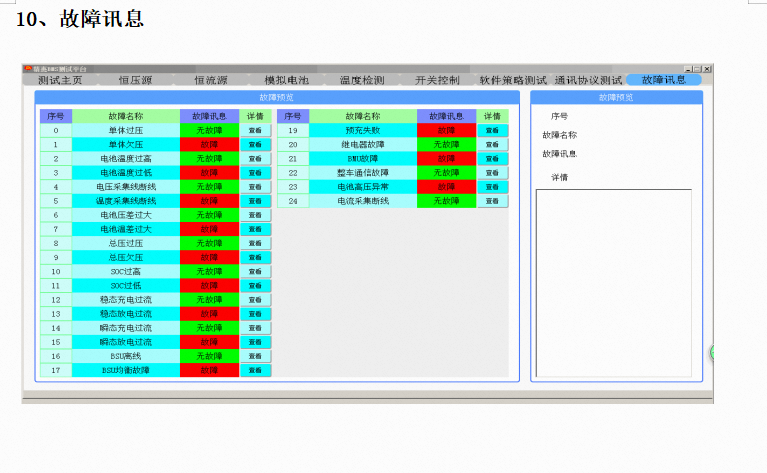Viewport: 767px width, 473px height.
Task: Click the 查看 button for 单体过压
Action: [255, 130]
